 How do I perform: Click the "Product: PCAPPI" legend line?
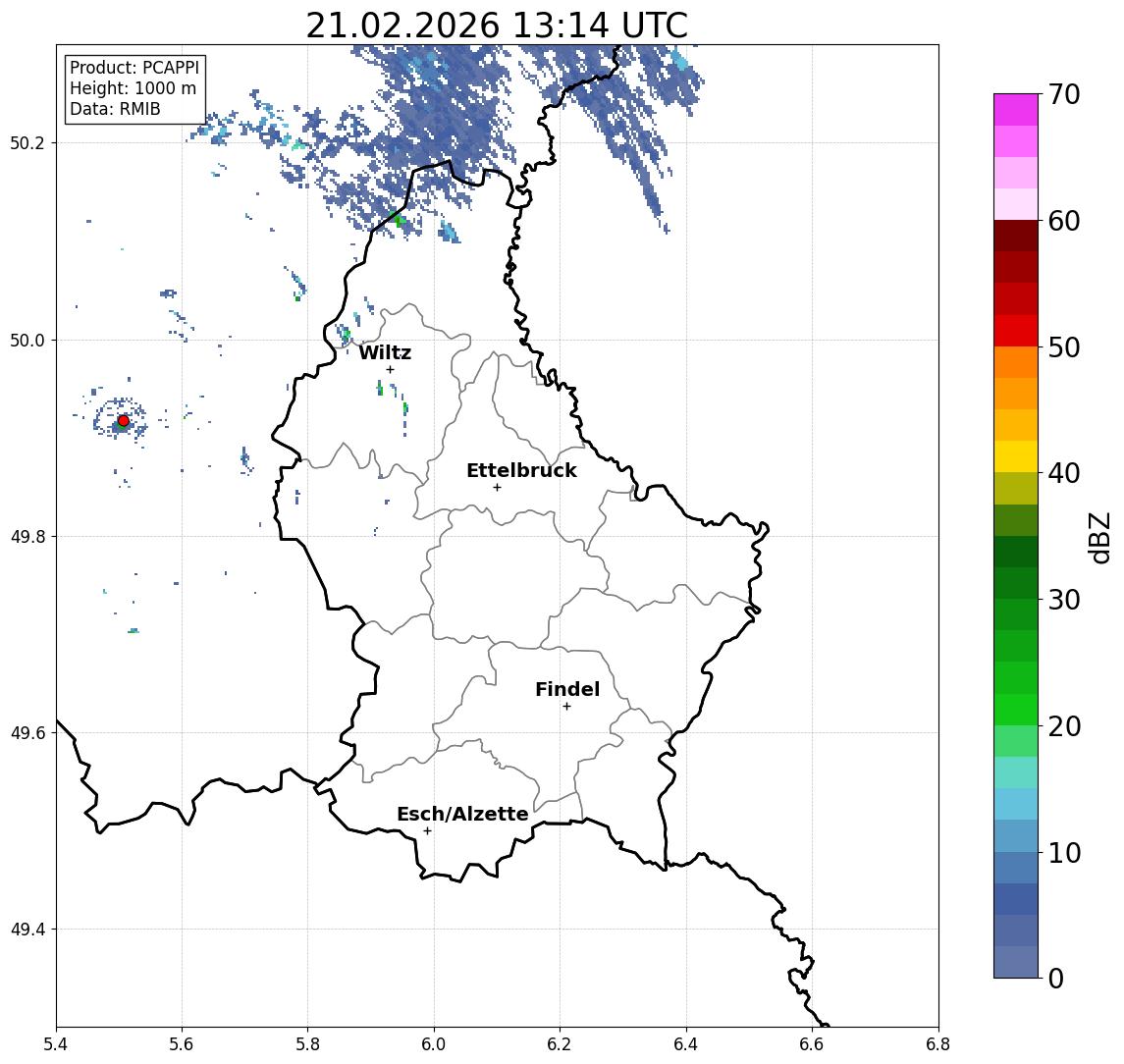point(134,68)
